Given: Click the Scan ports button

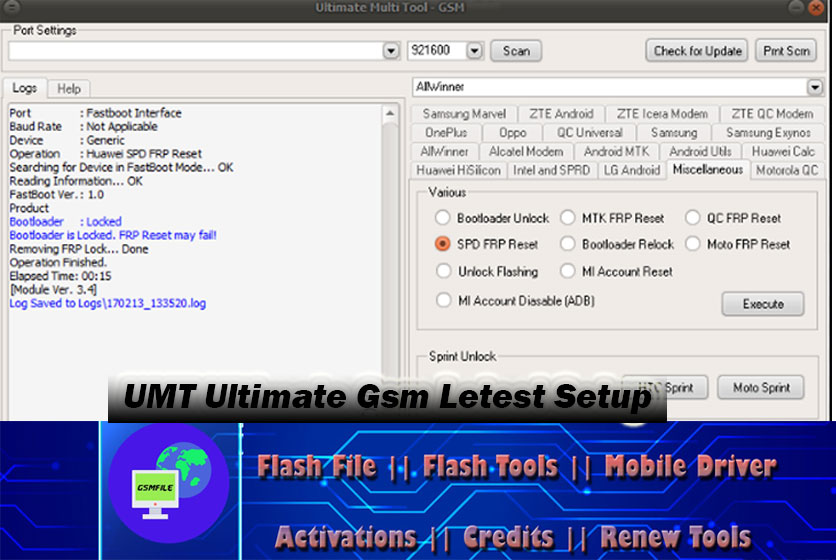Looking at the screenshot, I should (516, 51).
